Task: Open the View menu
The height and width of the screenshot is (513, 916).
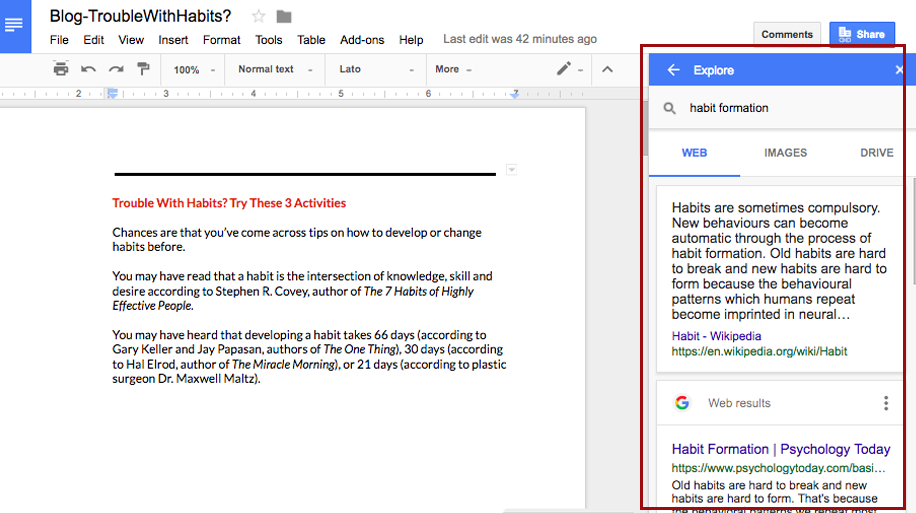Action: [x=131, y=40]
